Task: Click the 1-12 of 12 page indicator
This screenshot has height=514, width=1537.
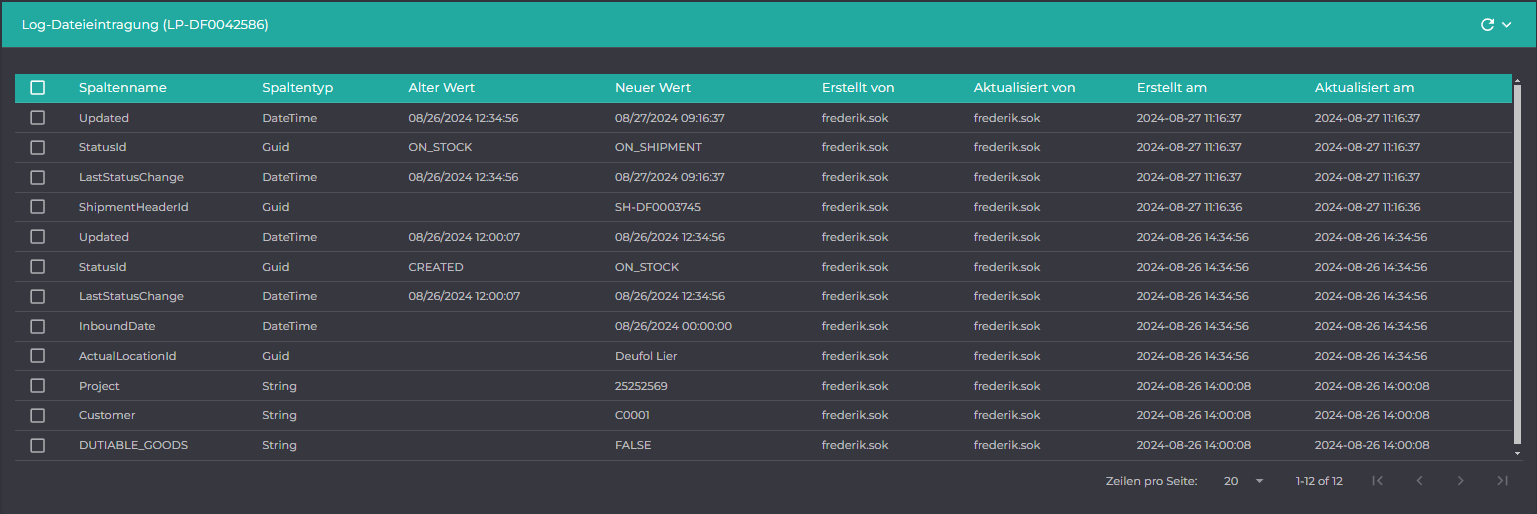Action: (x=1319, y=481)
